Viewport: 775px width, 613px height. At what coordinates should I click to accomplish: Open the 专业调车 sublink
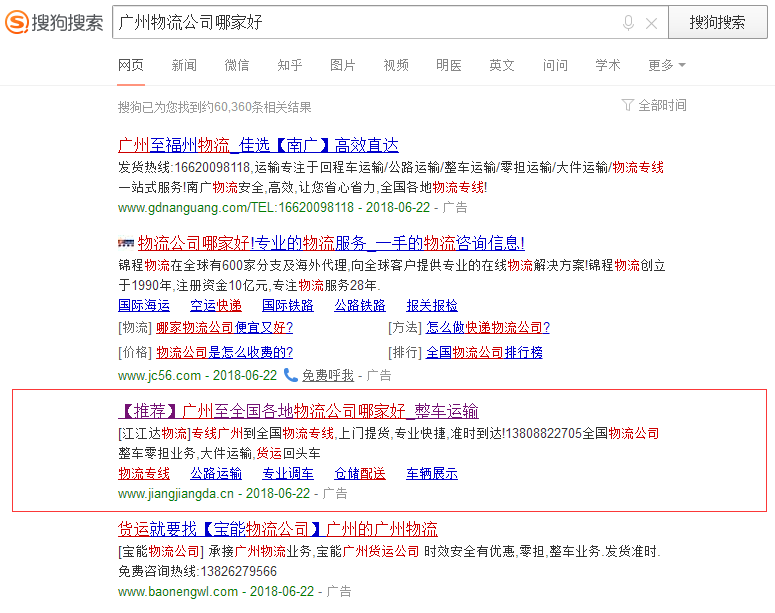click(x=288, y=474)
